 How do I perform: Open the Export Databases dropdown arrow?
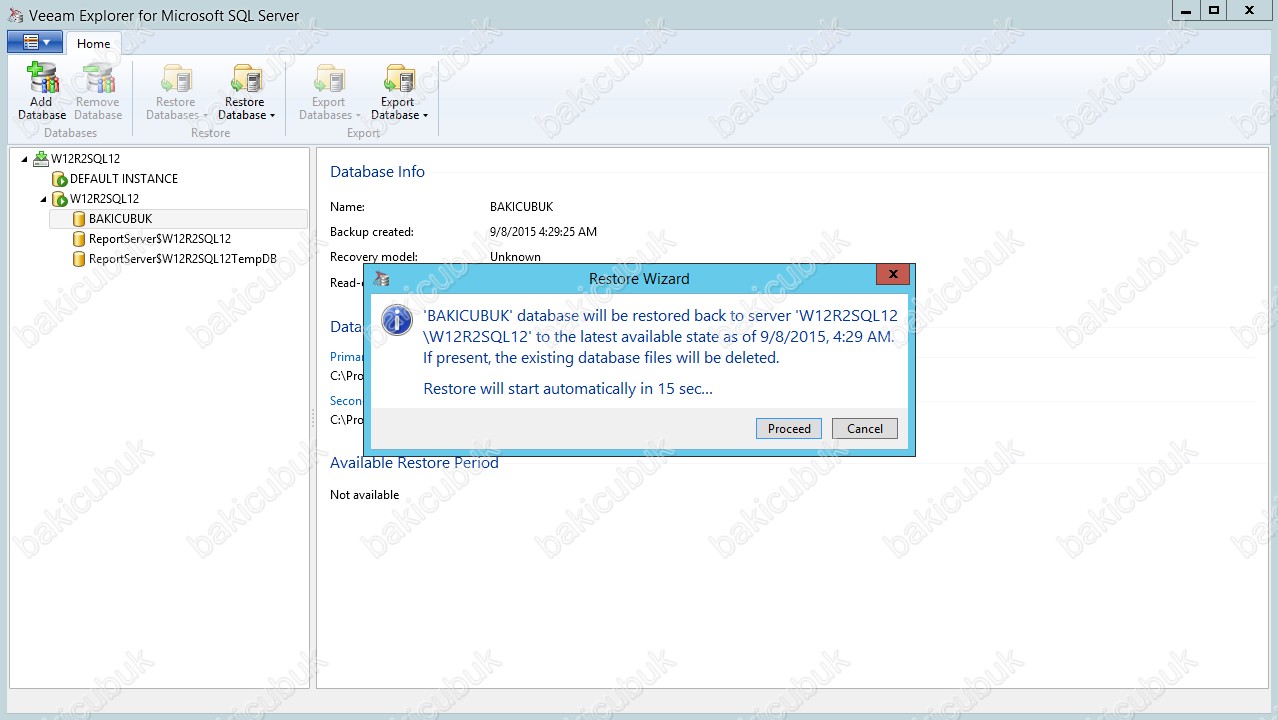pos(357,116)
